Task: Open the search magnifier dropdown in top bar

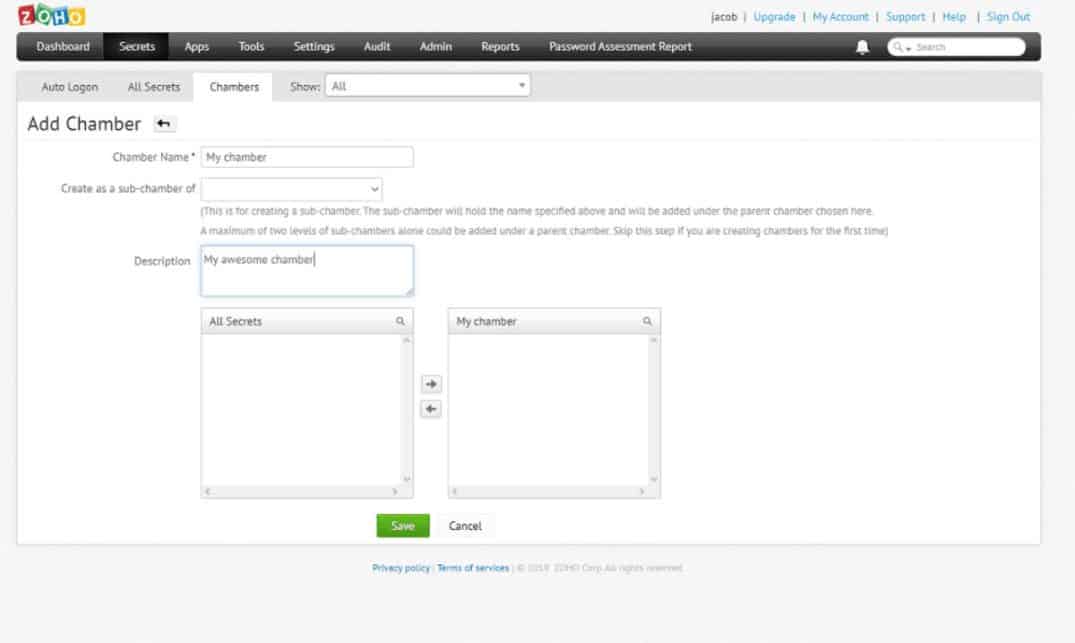Action: (x=900, y=47)
